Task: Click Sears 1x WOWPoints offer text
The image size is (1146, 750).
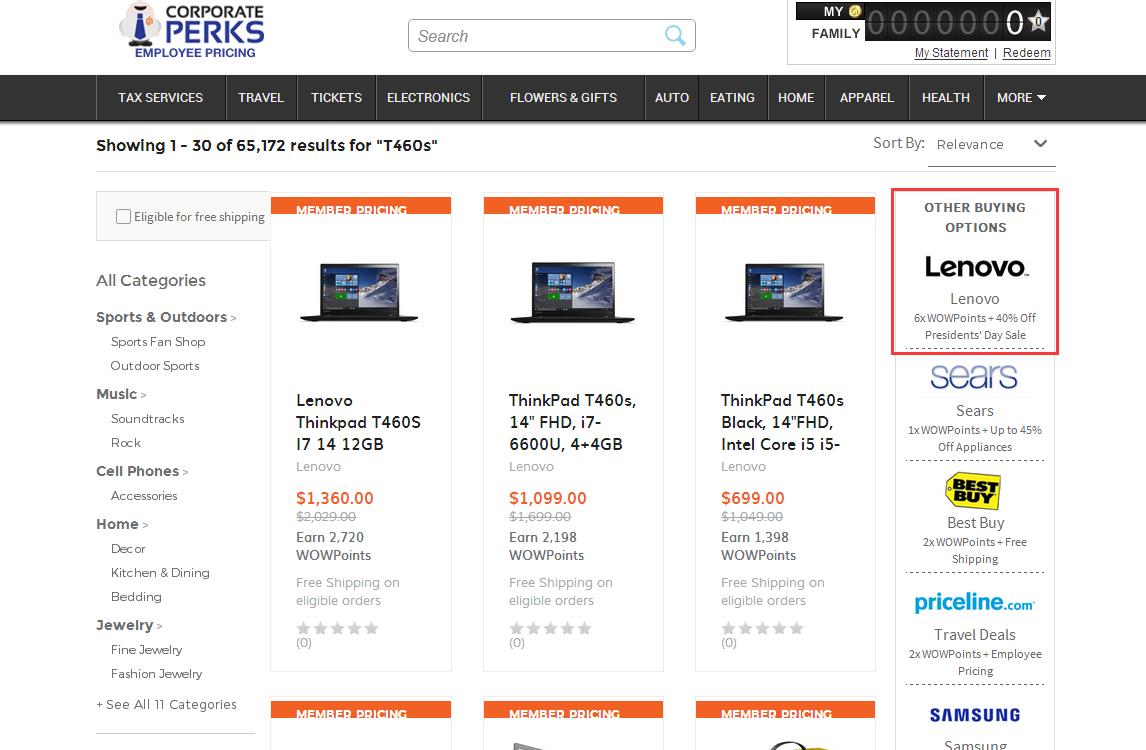Action: pos(975,439)
